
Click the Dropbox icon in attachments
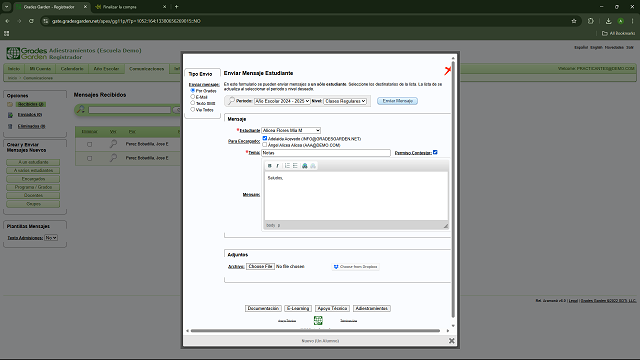pyautogui.click(x=336, y=267)
